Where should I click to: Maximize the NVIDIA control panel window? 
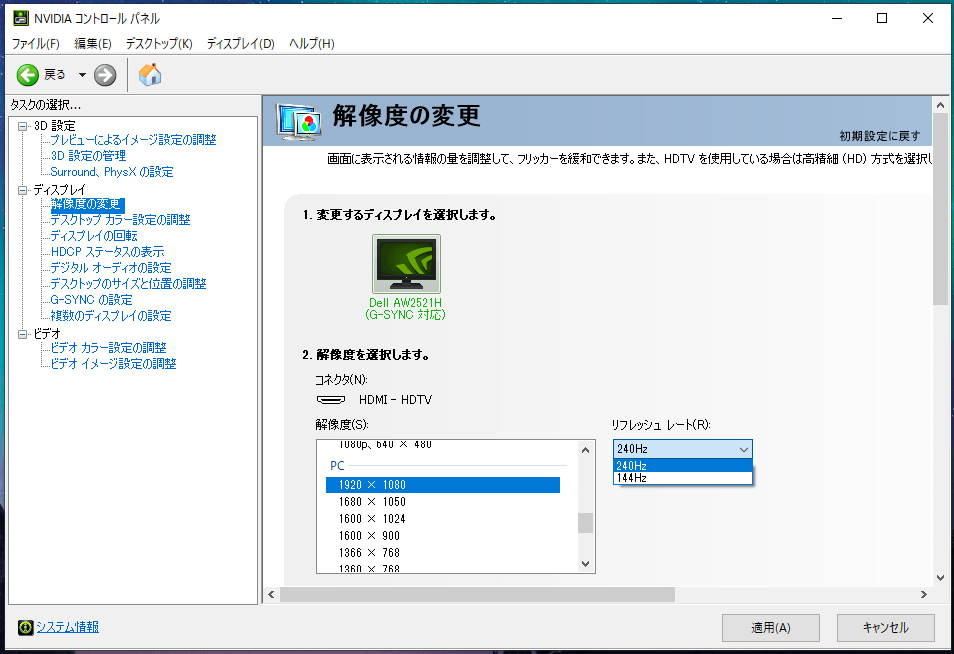(x=882, y=18)
